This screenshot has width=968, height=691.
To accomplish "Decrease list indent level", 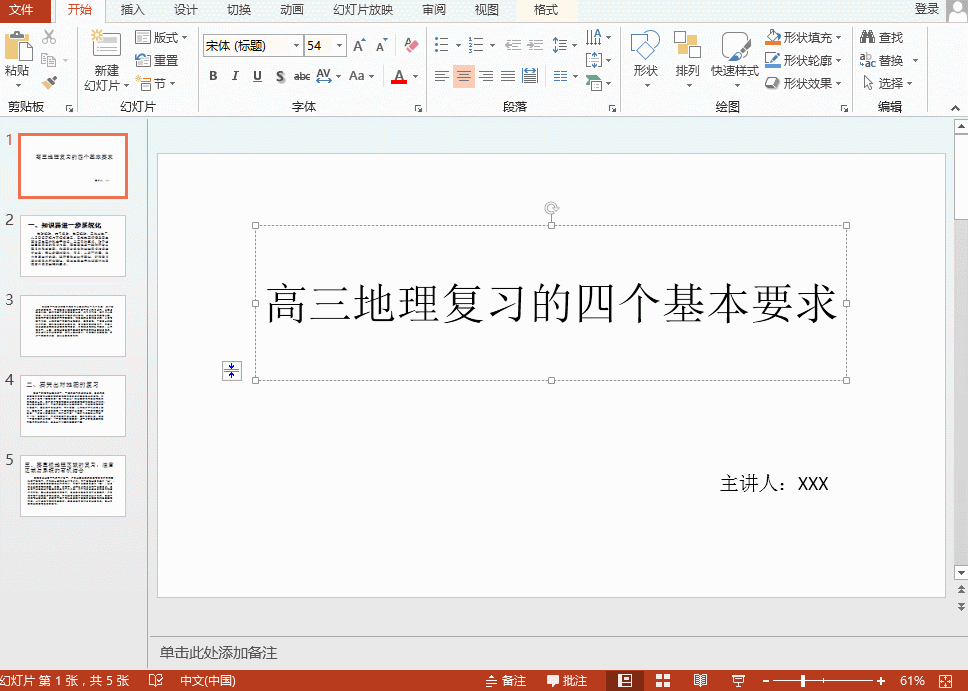I will (x=512, y=45).
